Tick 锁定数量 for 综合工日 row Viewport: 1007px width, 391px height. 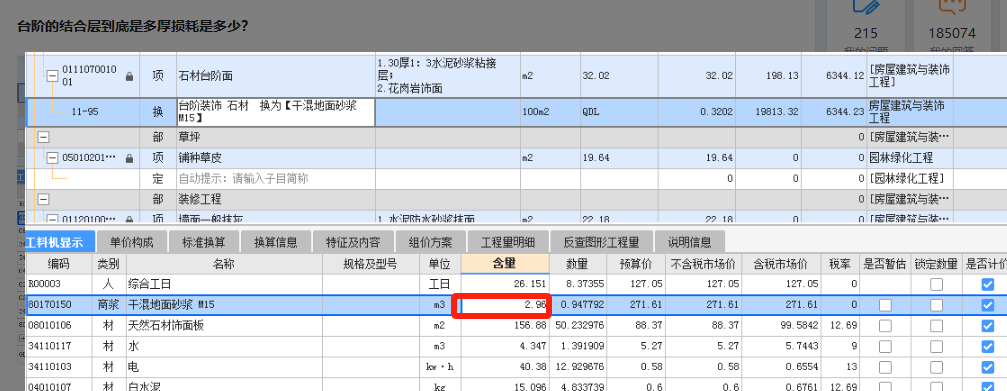(936, 284)
